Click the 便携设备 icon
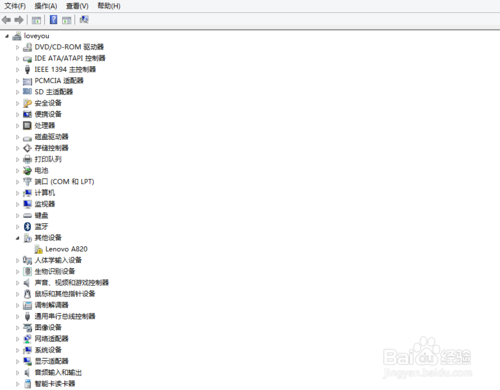 pyautogui.click(x=27, y=114)
